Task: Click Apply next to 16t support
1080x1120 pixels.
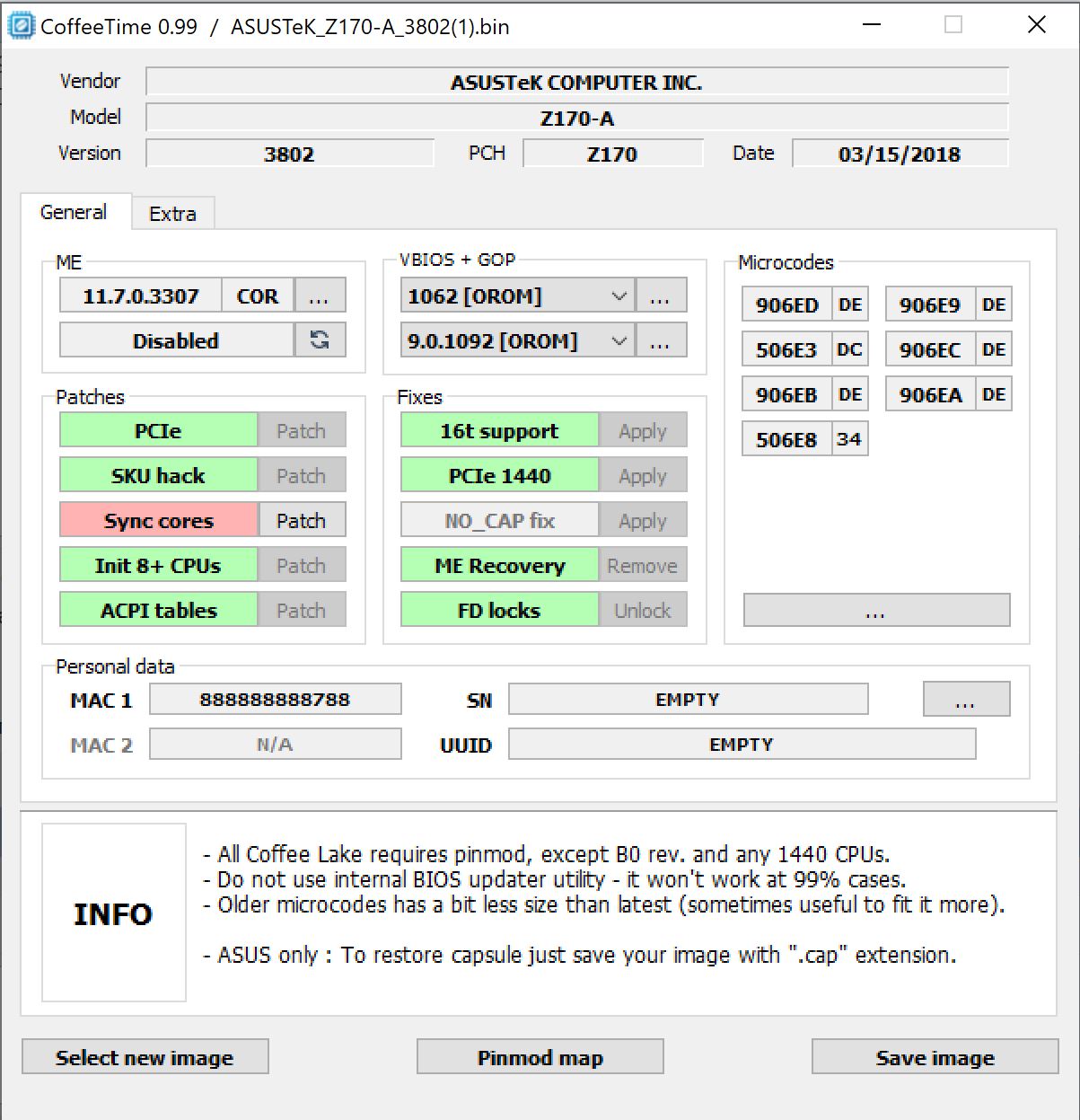Action: click(643, 431)
